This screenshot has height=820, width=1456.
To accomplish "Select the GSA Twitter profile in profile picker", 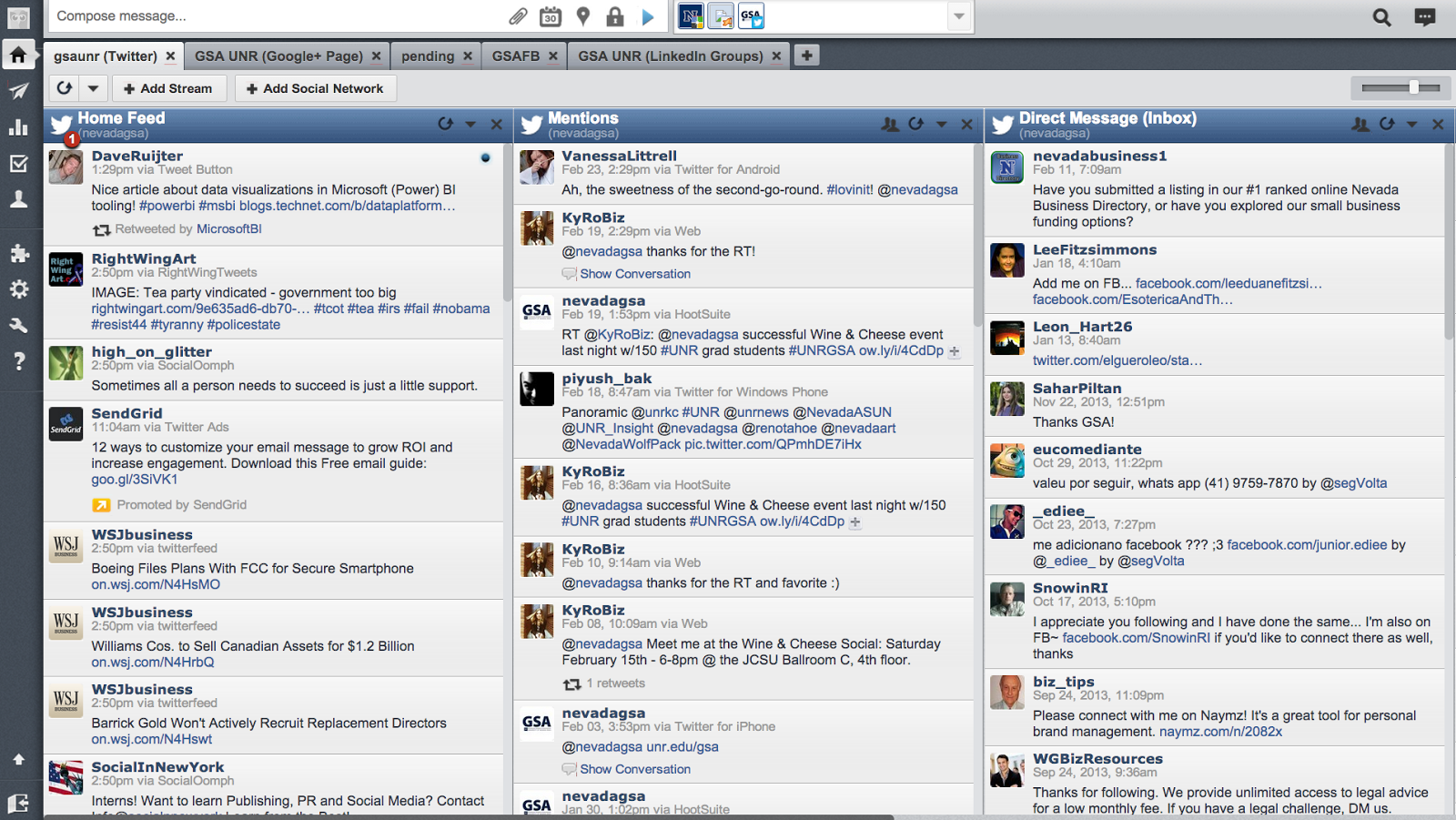I will [752, 16].
